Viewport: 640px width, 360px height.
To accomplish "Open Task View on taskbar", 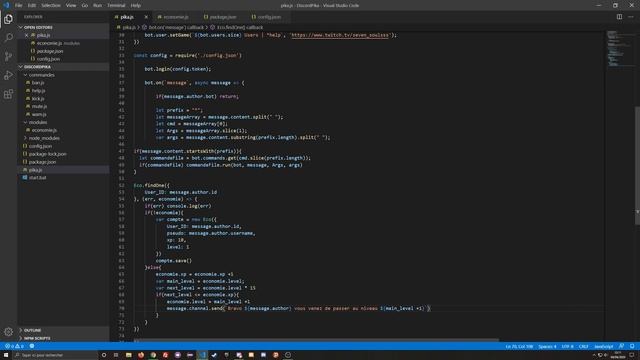I will click(116, 355).
